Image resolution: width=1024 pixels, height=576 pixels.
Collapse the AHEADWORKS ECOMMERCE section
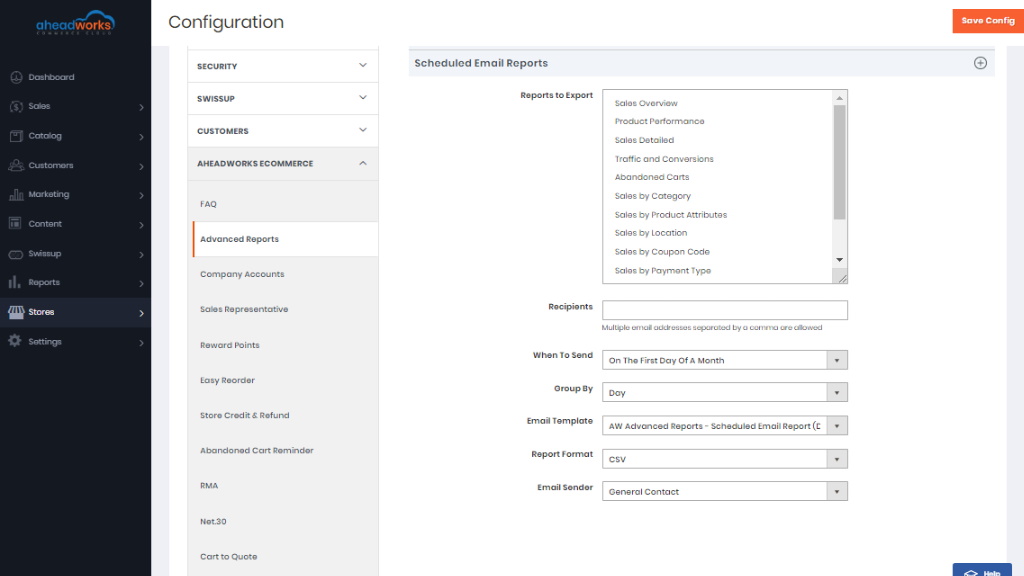(283, 163)
